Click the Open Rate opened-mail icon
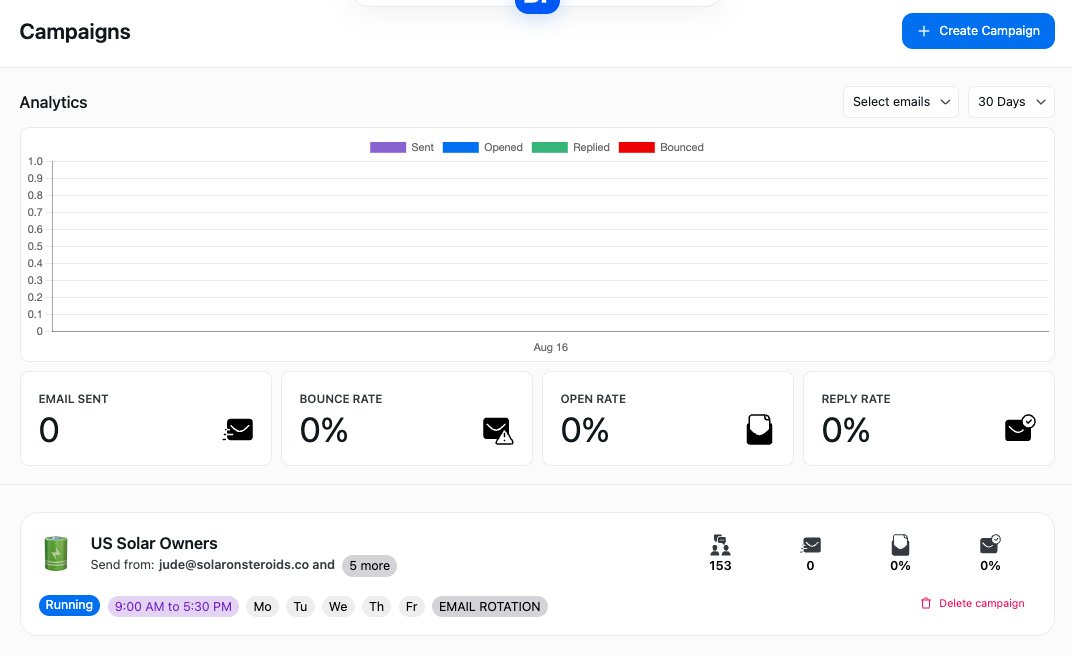This screenshot has height=656, width=1072. pyautogui.click(x=759, y=430)
